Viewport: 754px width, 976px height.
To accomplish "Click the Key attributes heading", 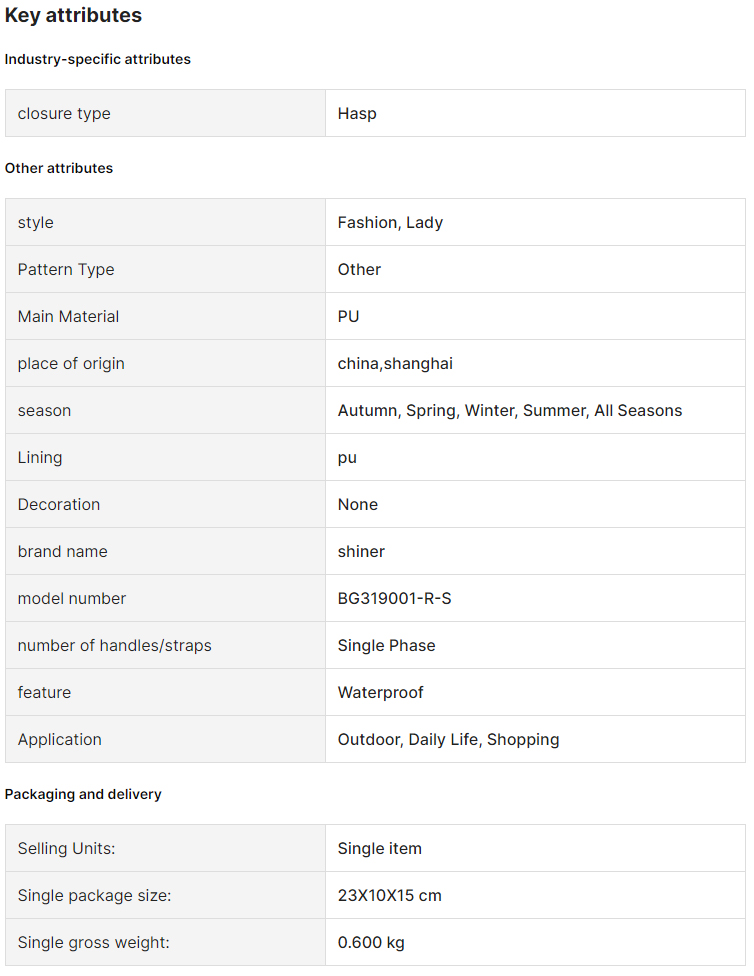I will coord(73,15).
